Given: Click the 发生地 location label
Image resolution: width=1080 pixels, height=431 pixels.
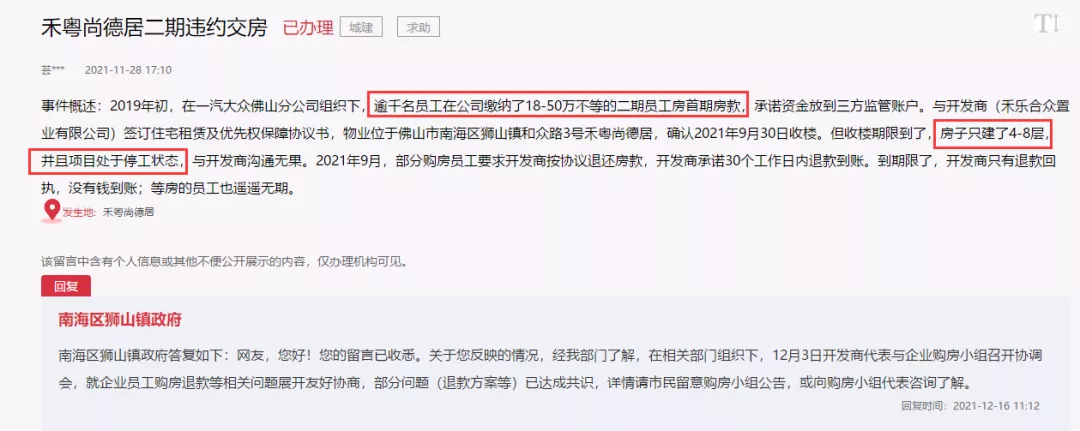Looking at the screenshot, I should tap(79, 212).
